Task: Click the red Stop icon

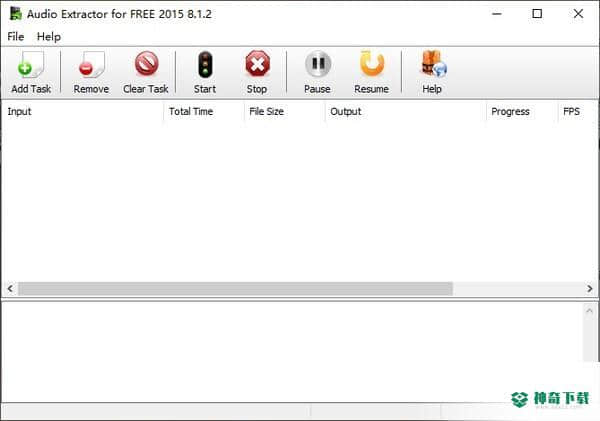Action: [257, 64]
